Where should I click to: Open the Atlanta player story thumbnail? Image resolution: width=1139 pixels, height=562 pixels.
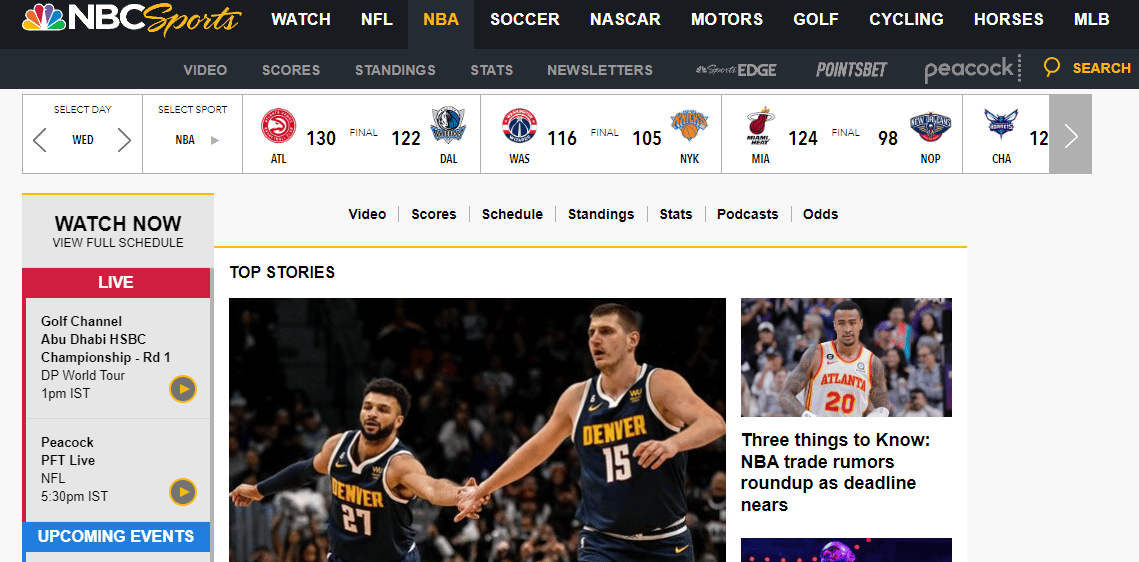point(846,357)
